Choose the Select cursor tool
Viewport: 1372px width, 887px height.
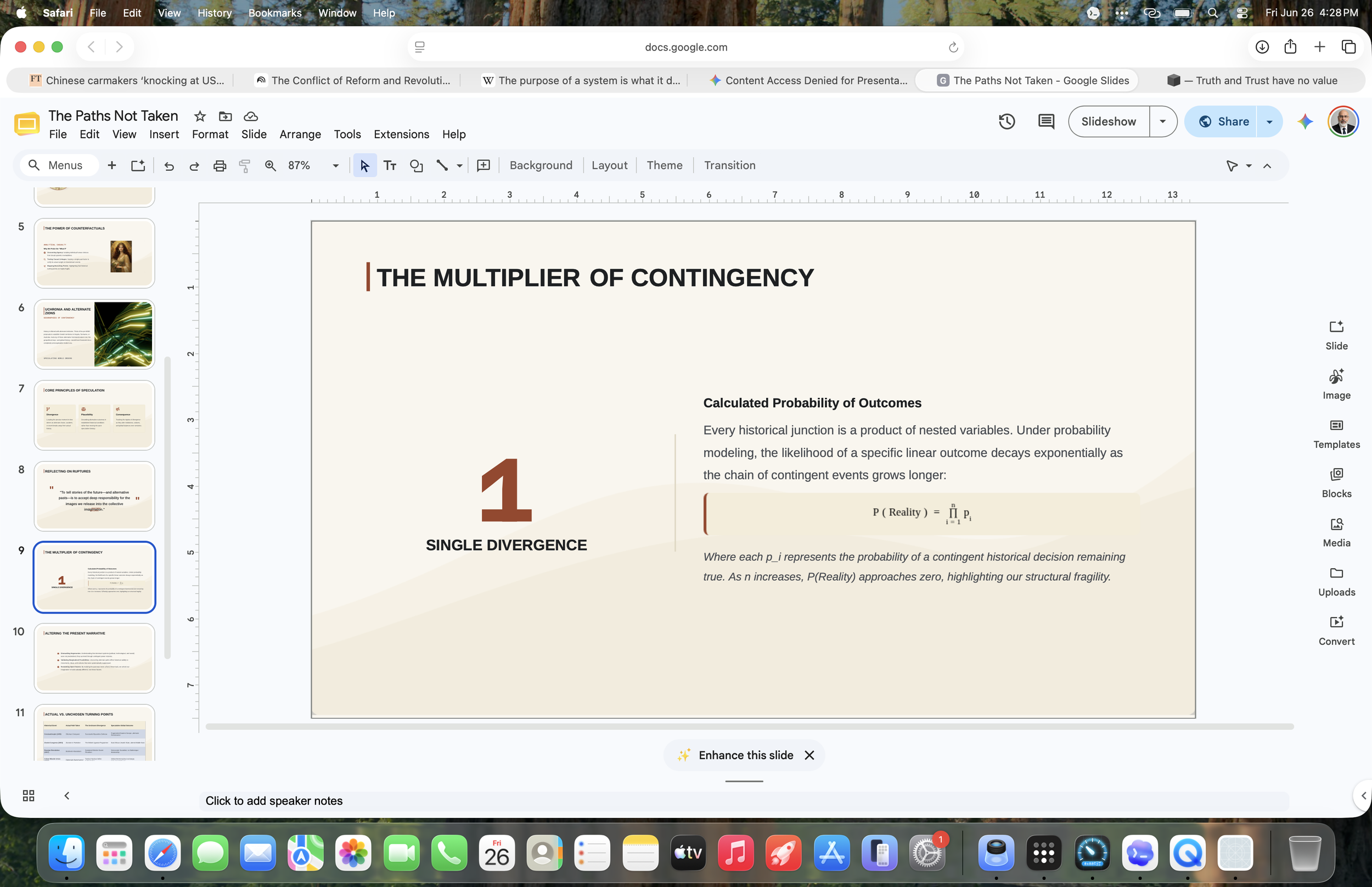(364, 166)
